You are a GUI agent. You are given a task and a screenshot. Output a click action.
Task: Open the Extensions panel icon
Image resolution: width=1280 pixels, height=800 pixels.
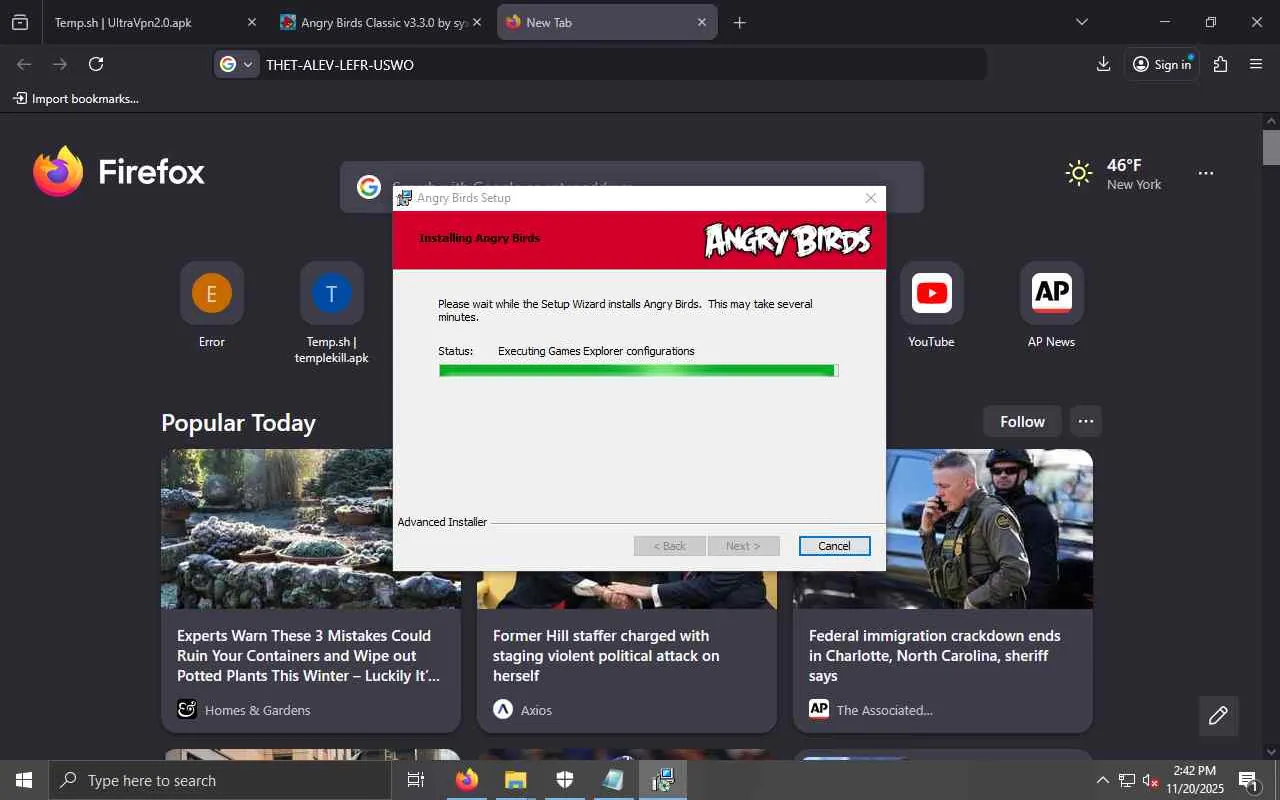tap(1220, 64)
